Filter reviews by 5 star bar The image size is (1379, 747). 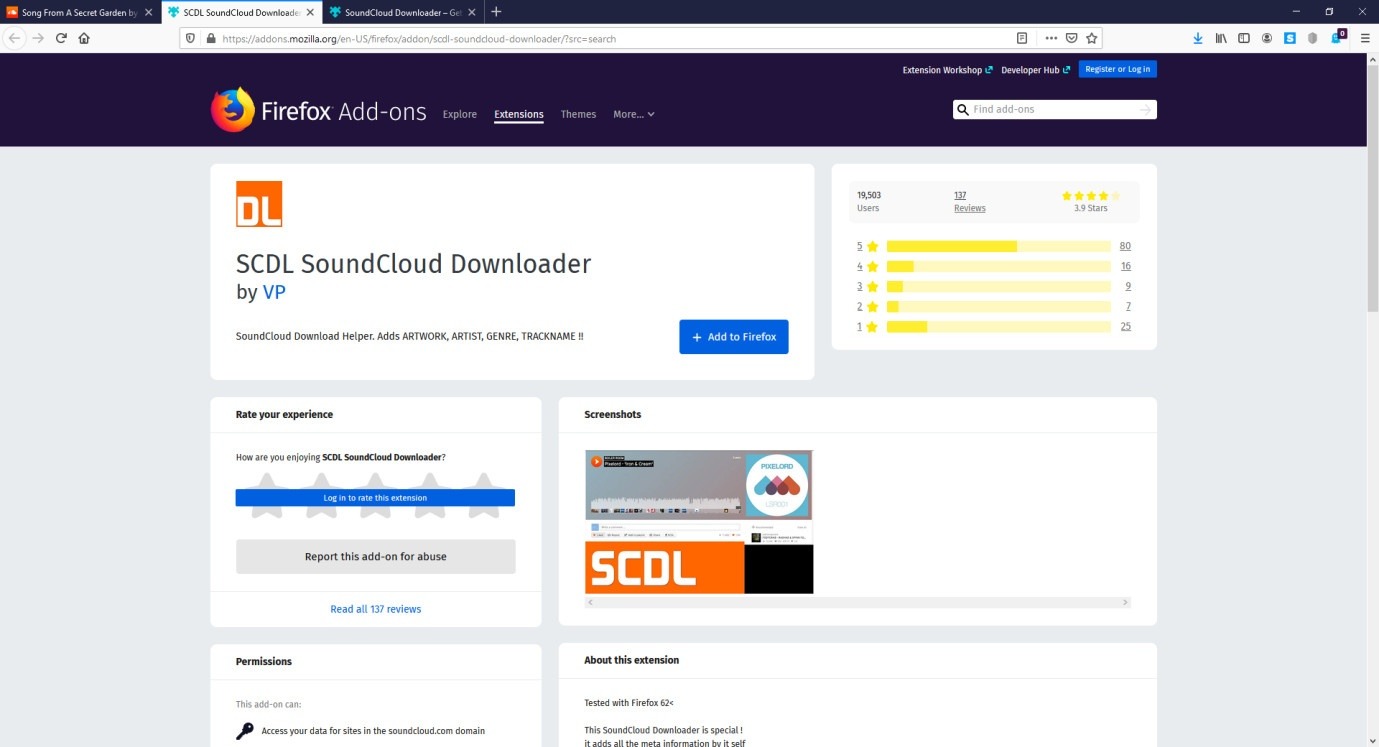click(998, 246)
